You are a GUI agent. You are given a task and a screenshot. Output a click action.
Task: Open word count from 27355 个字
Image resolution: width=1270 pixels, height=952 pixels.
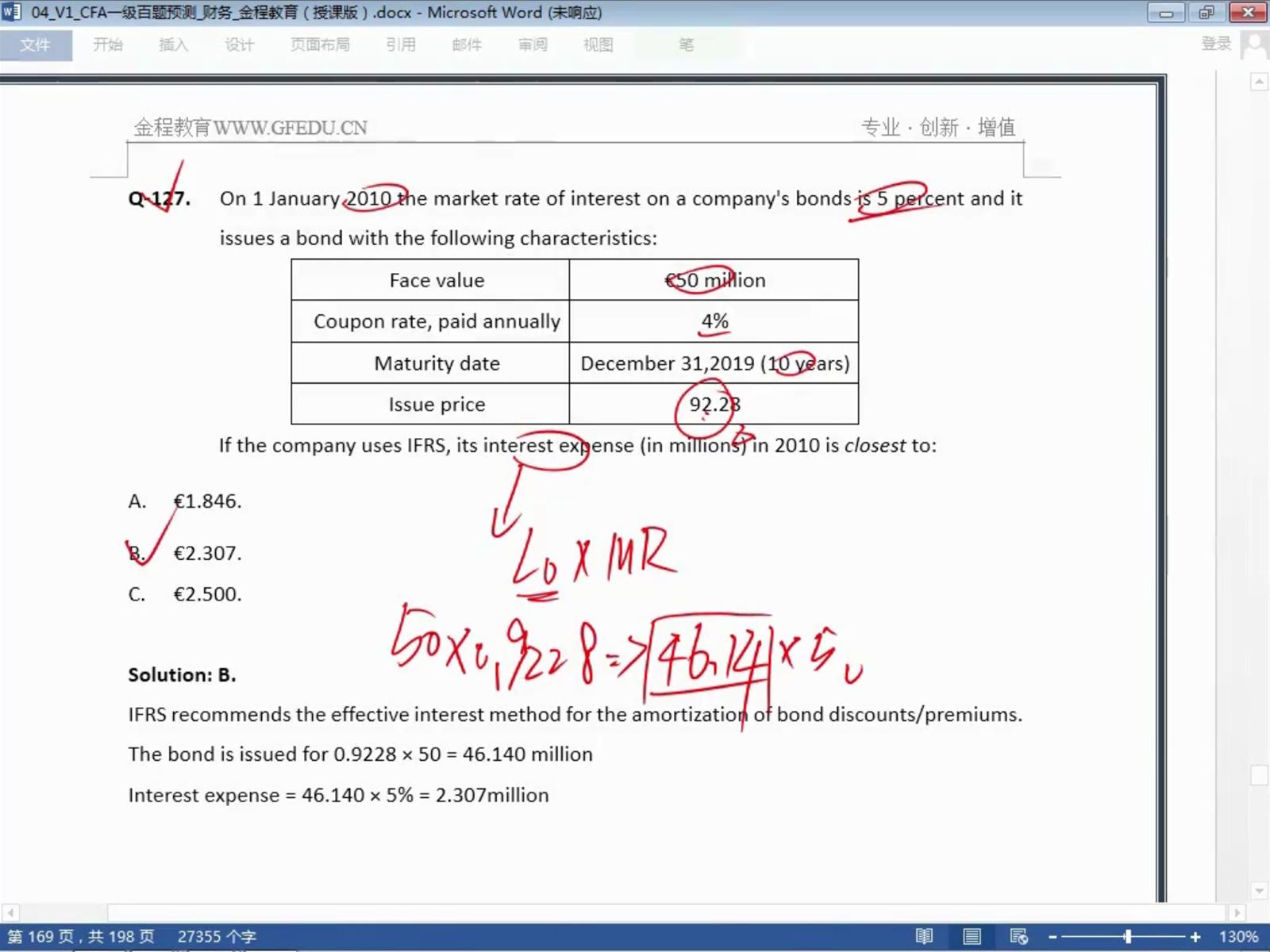tap(217, 937)
